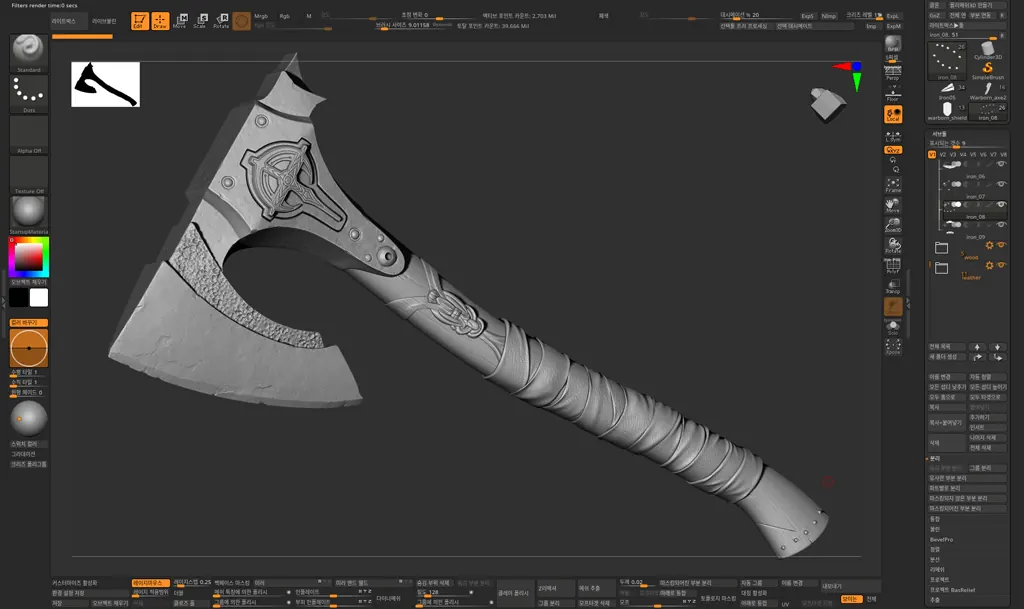Click the Frame view button

[x=893, y=185]
